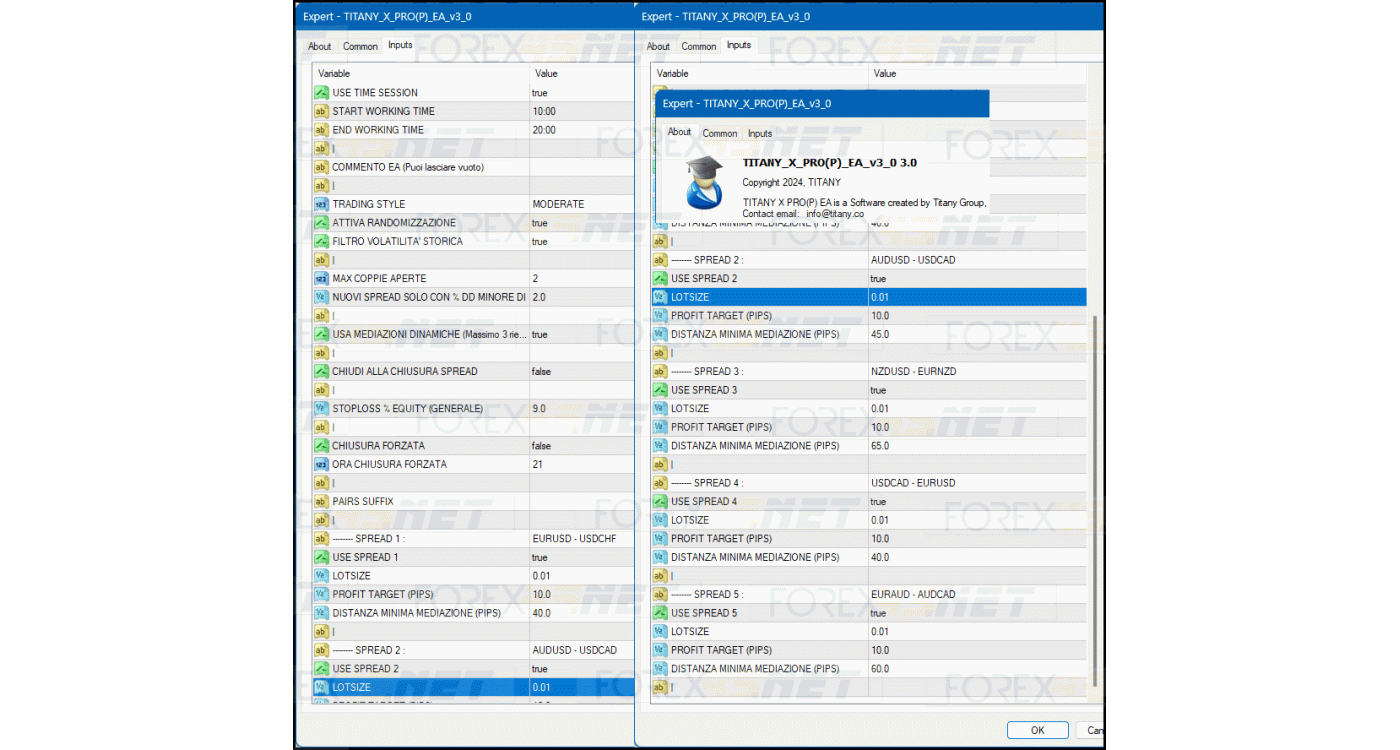Viewport: 1400px width, 750px height.
Task: Click the info@titany.co contact email
Action: coord(834,214)
